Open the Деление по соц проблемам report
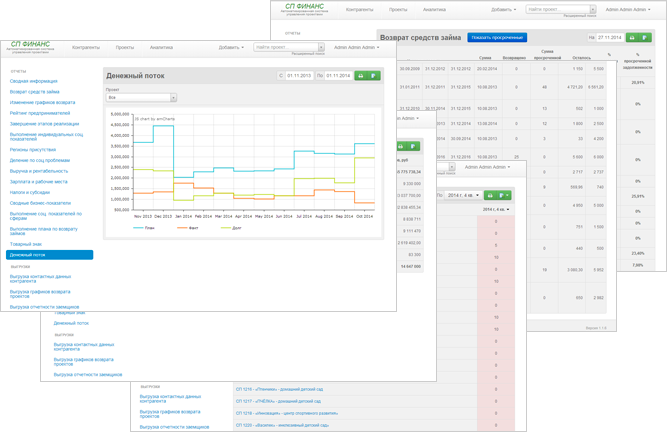The width and height of the screenshot is (667, 432). [40, 160]
